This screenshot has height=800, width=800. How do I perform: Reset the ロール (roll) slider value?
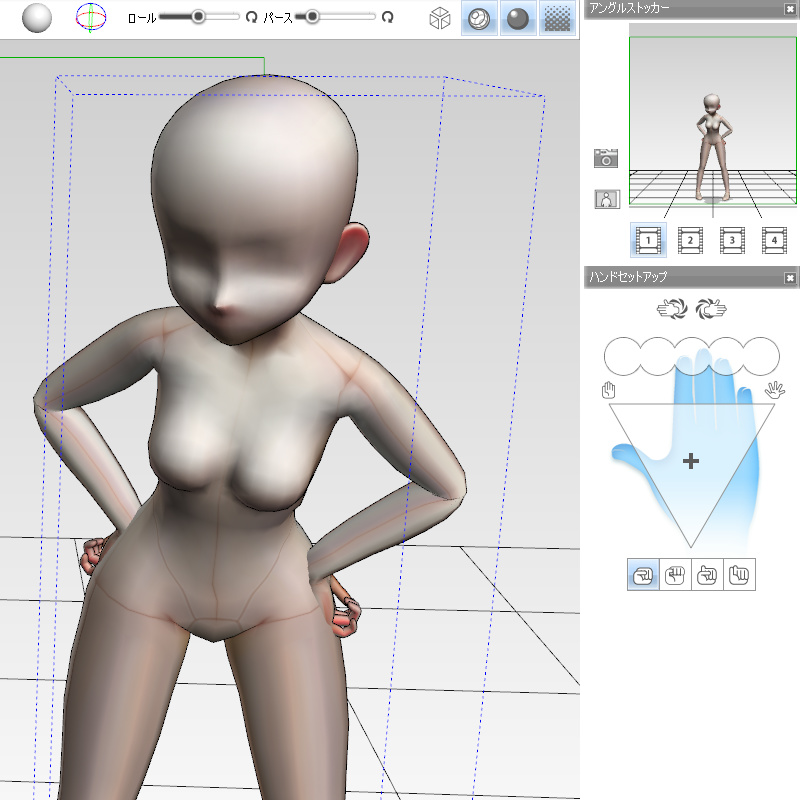[252, 17]
